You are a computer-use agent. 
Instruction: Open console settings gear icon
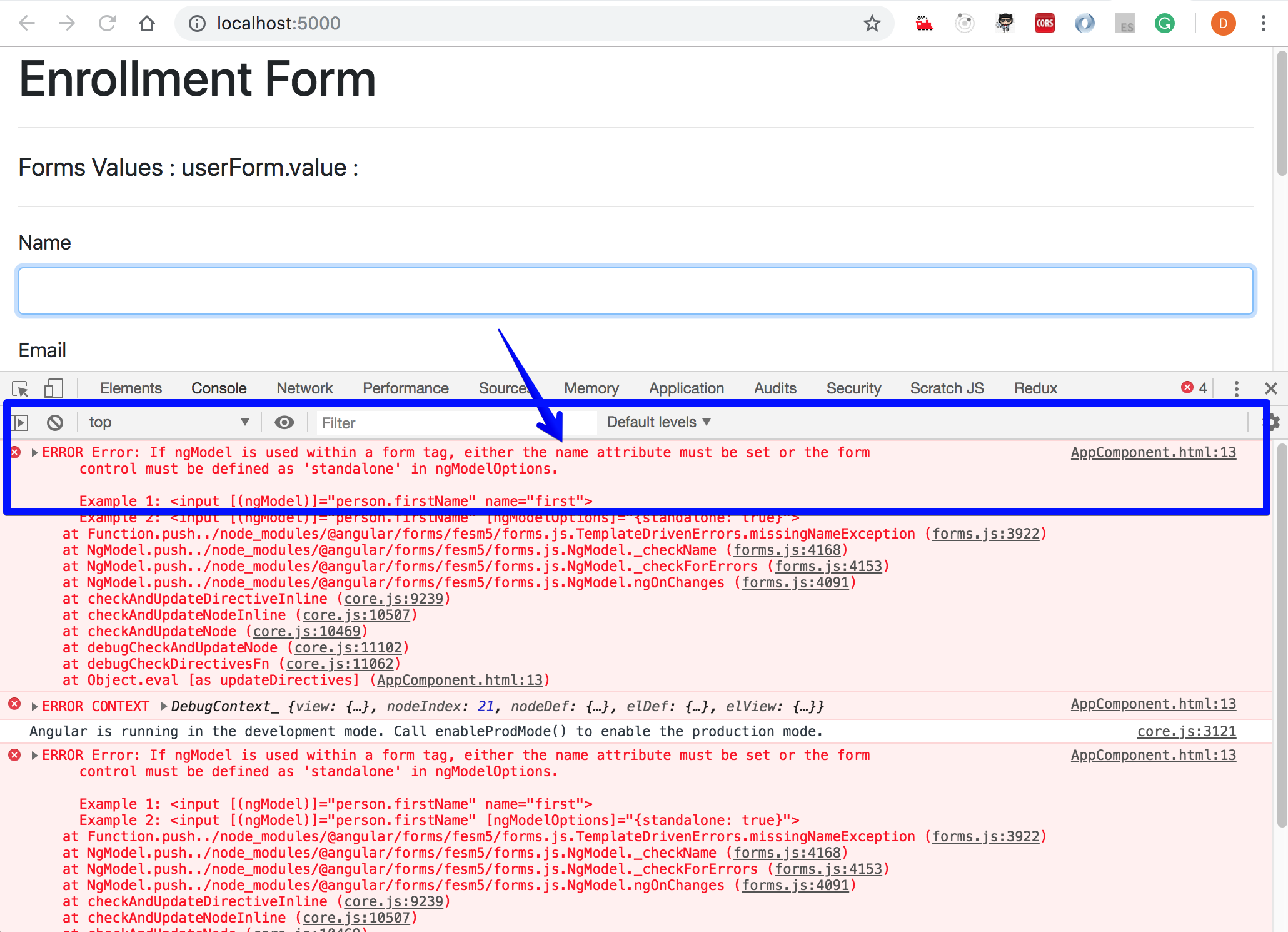(1274, 423)
